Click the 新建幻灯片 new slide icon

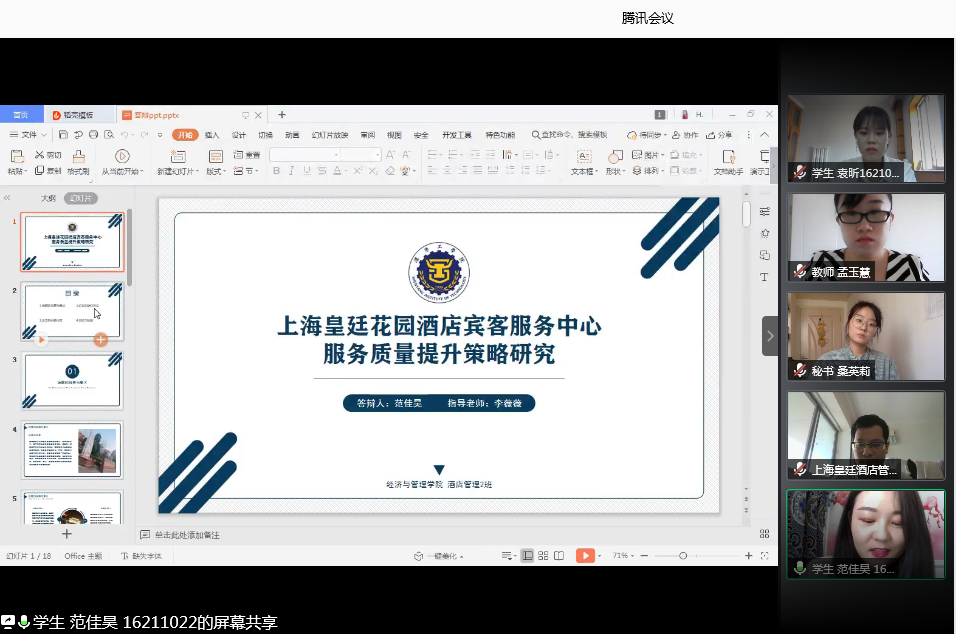point(177,156)
